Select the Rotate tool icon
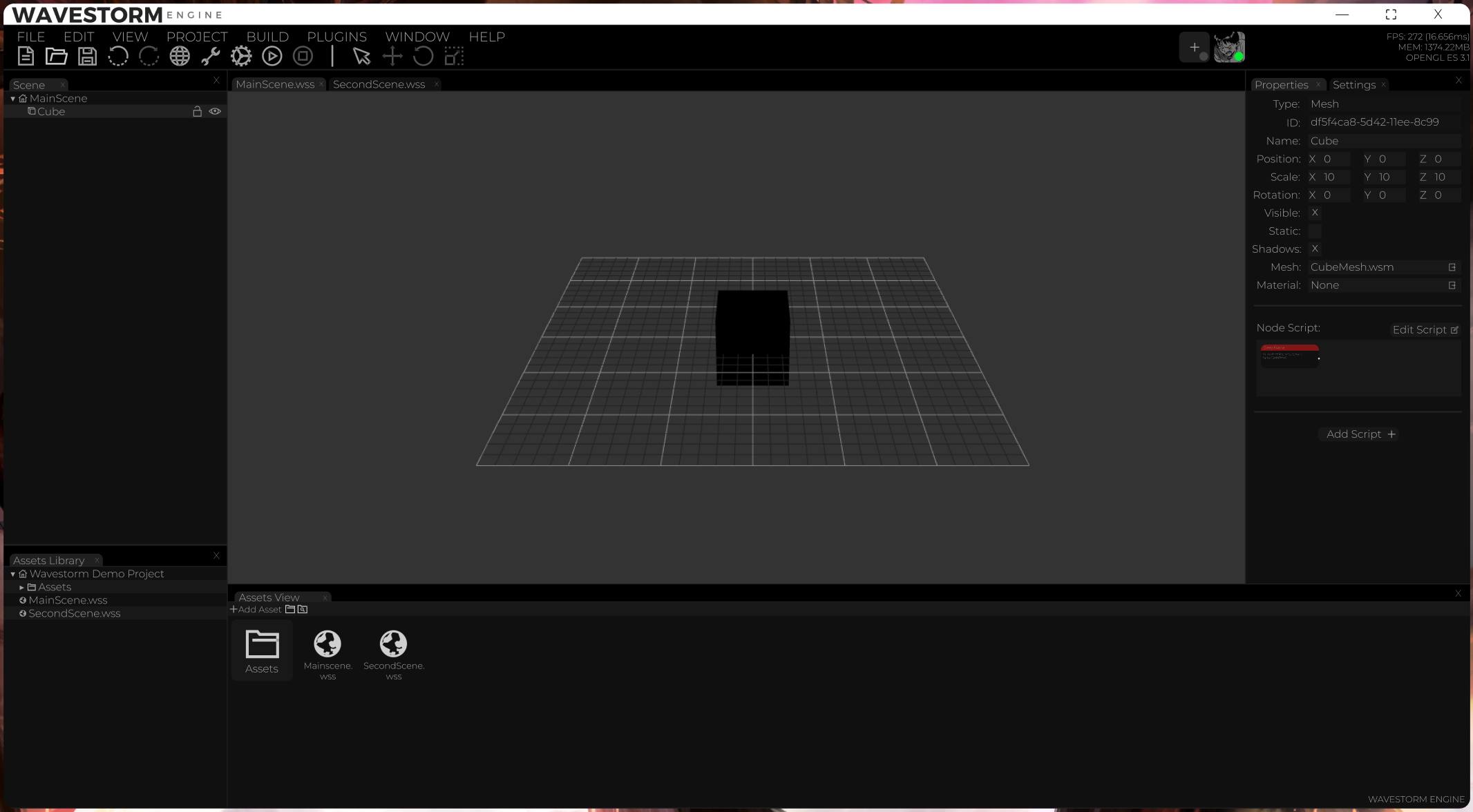 pyautogui.click(x=424, y=57)
